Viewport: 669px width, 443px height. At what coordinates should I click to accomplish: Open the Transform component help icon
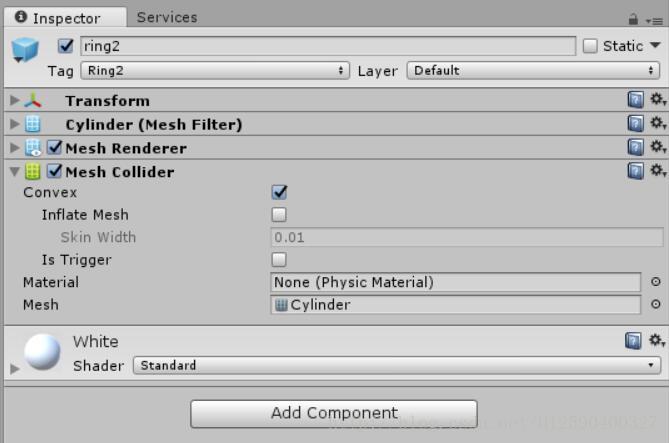[x=635, y=100]
